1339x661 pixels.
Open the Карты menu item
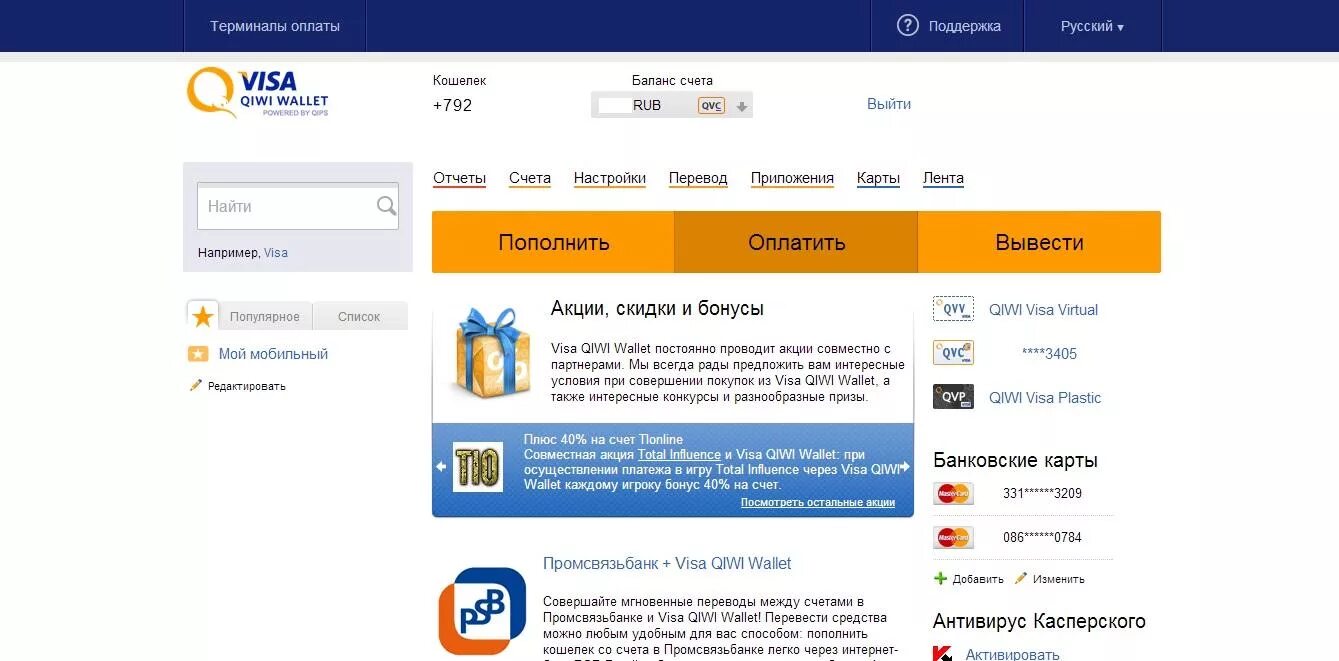878,178
